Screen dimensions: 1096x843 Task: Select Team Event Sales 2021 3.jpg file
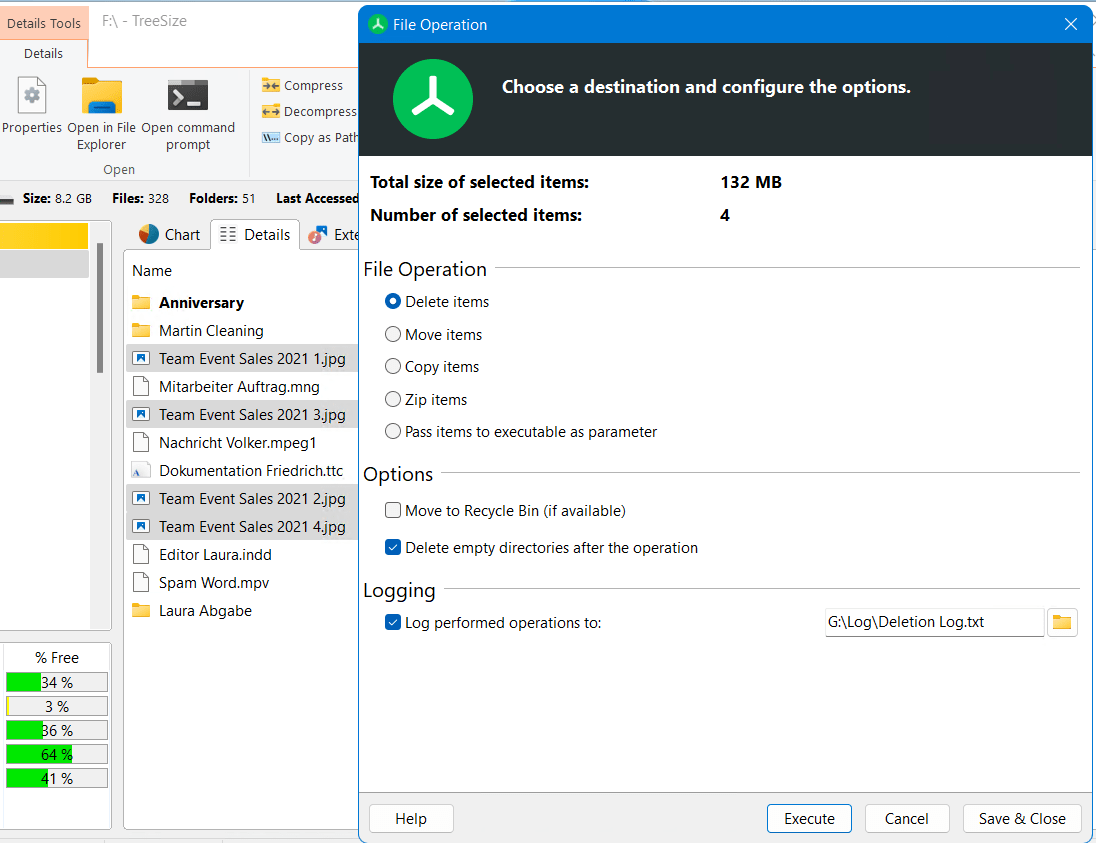pyautogui.click(x=252, y=415)
